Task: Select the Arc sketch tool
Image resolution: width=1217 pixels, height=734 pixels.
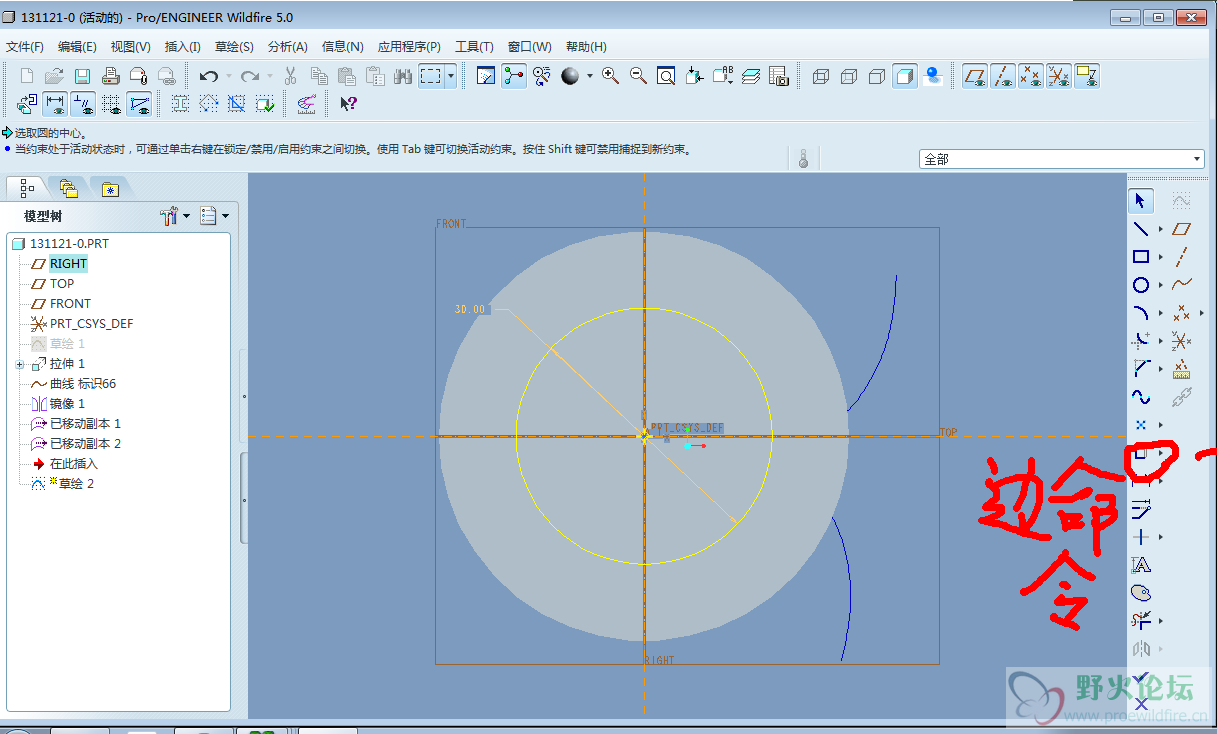Action: click(x=1141, y=313)
